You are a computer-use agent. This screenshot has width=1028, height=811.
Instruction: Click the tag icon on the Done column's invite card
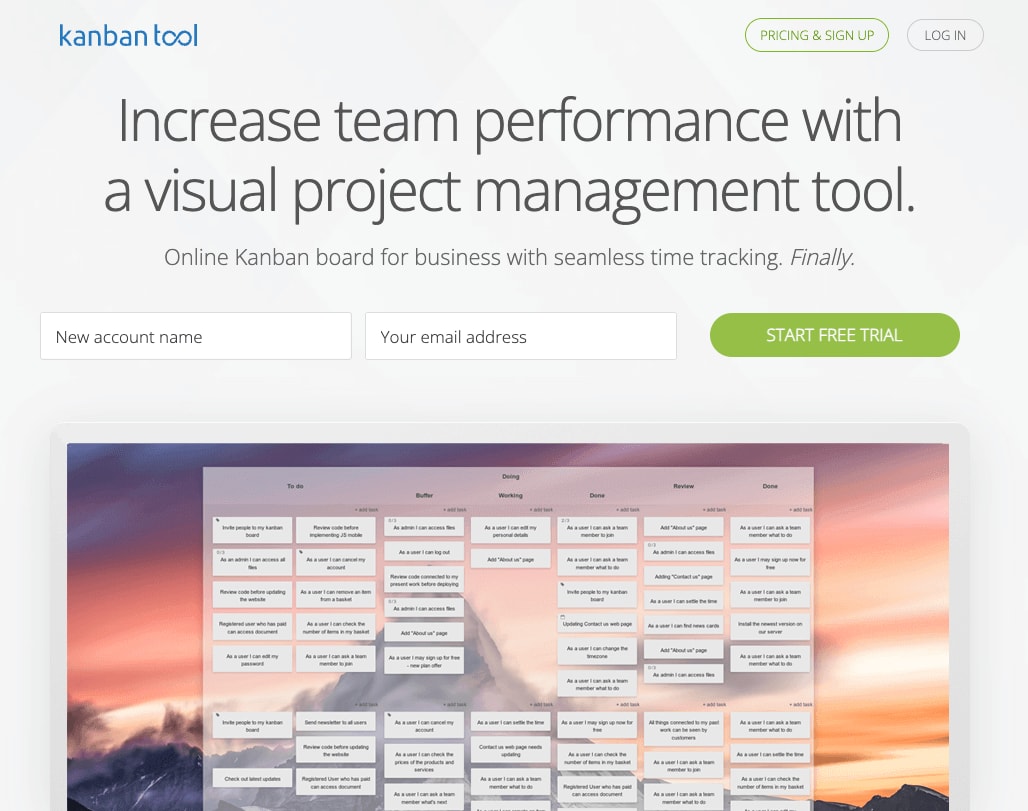coord(562,584)
